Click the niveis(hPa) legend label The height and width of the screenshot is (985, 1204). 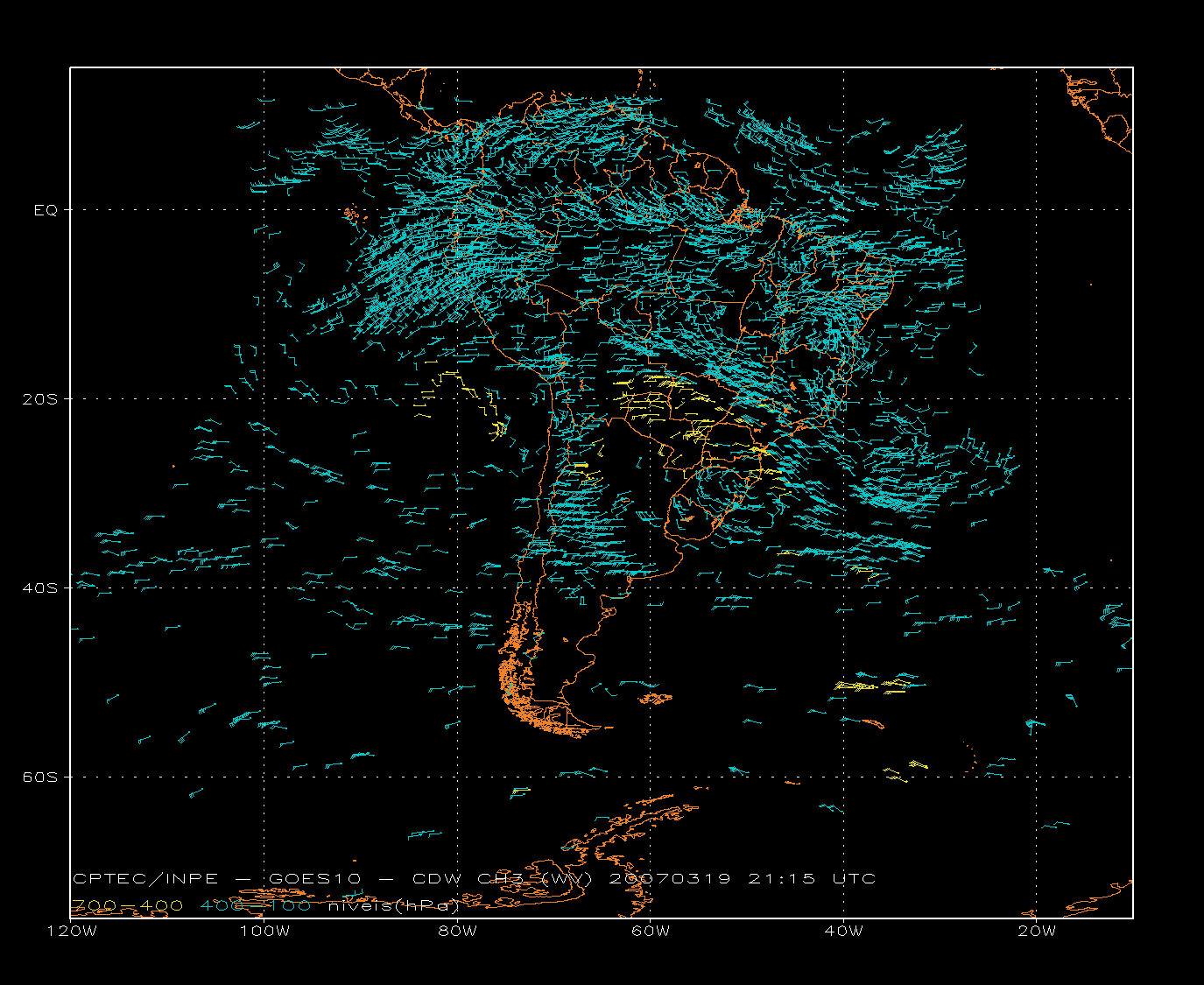(393, 905)
